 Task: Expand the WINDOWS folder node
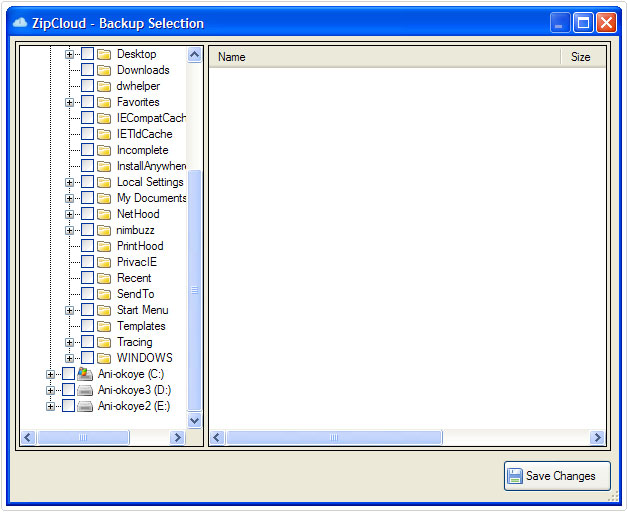tap(69, 358)
